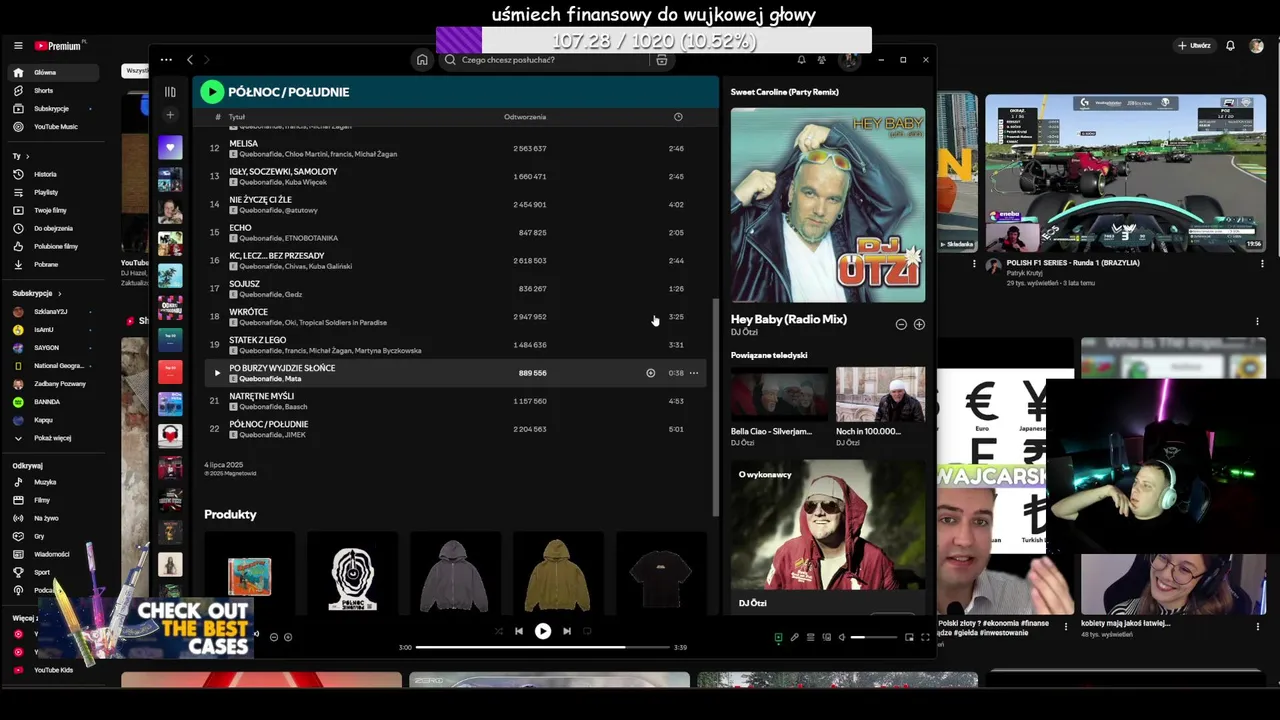Open more options for PO BURZY WYJDZIE SŁOŃCE
The width and height of the screenshot is (1280, 720).
coord(693,373)
